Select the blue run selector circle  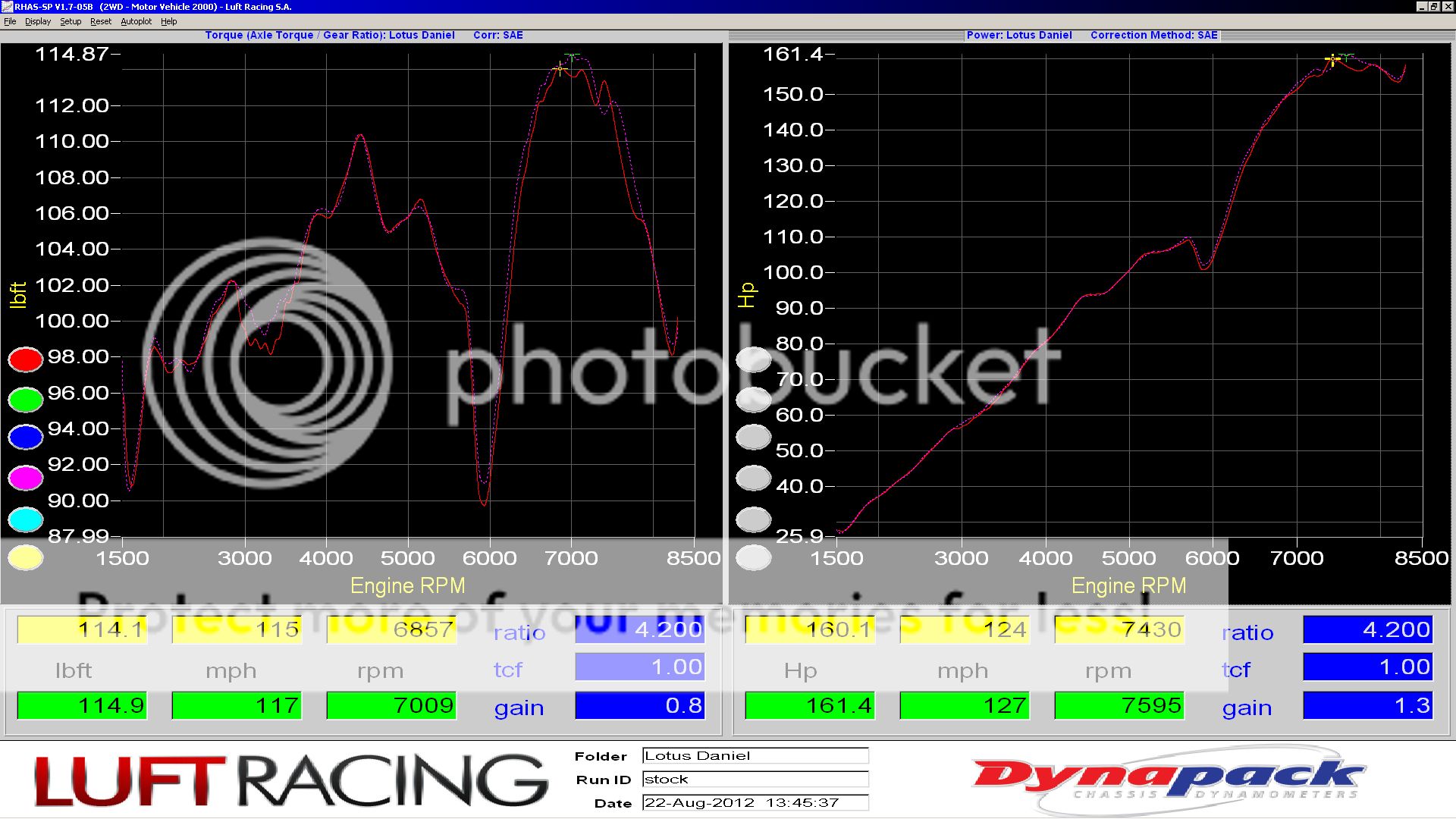point(25,437)
